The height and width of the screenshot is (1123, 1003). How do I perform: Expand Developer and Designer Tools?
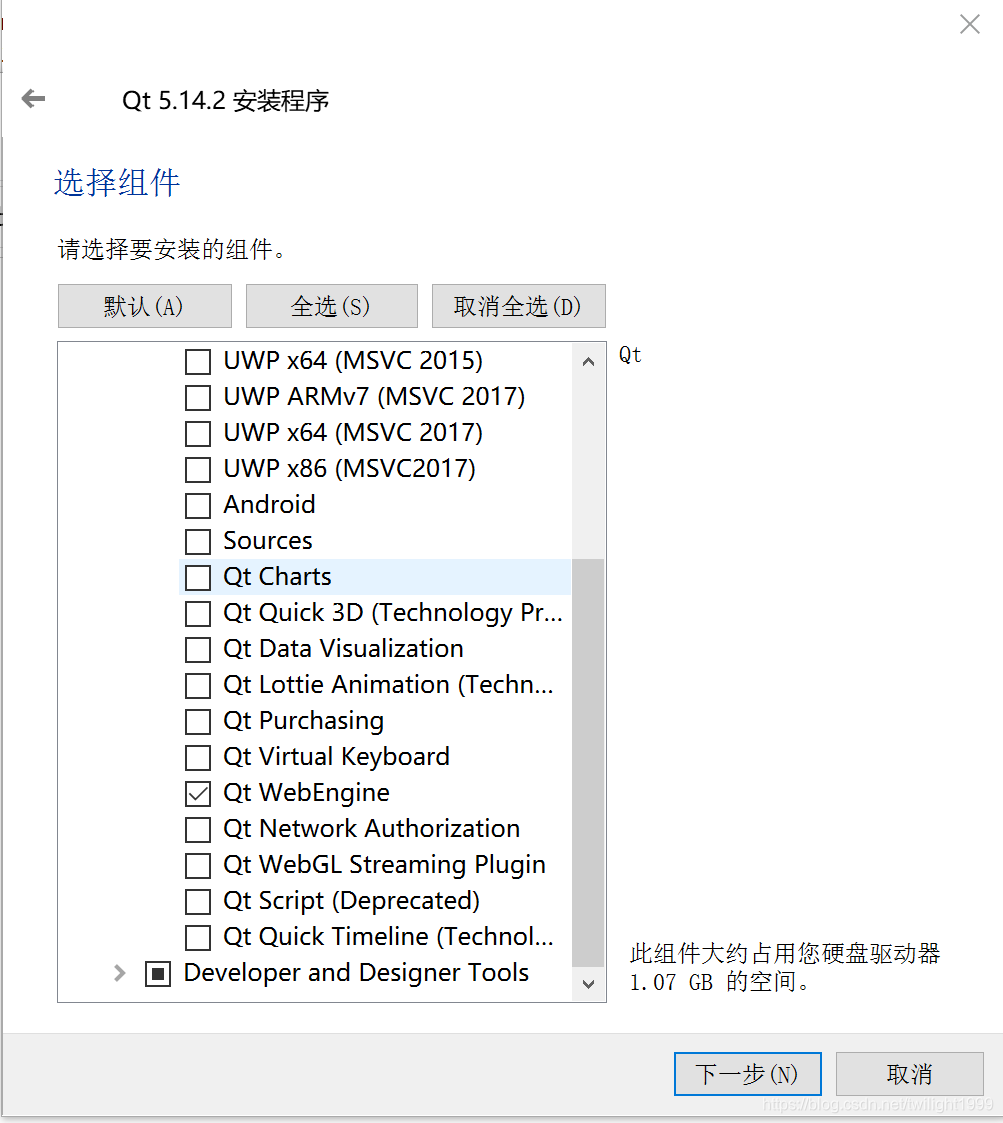(x=119, y=973)
